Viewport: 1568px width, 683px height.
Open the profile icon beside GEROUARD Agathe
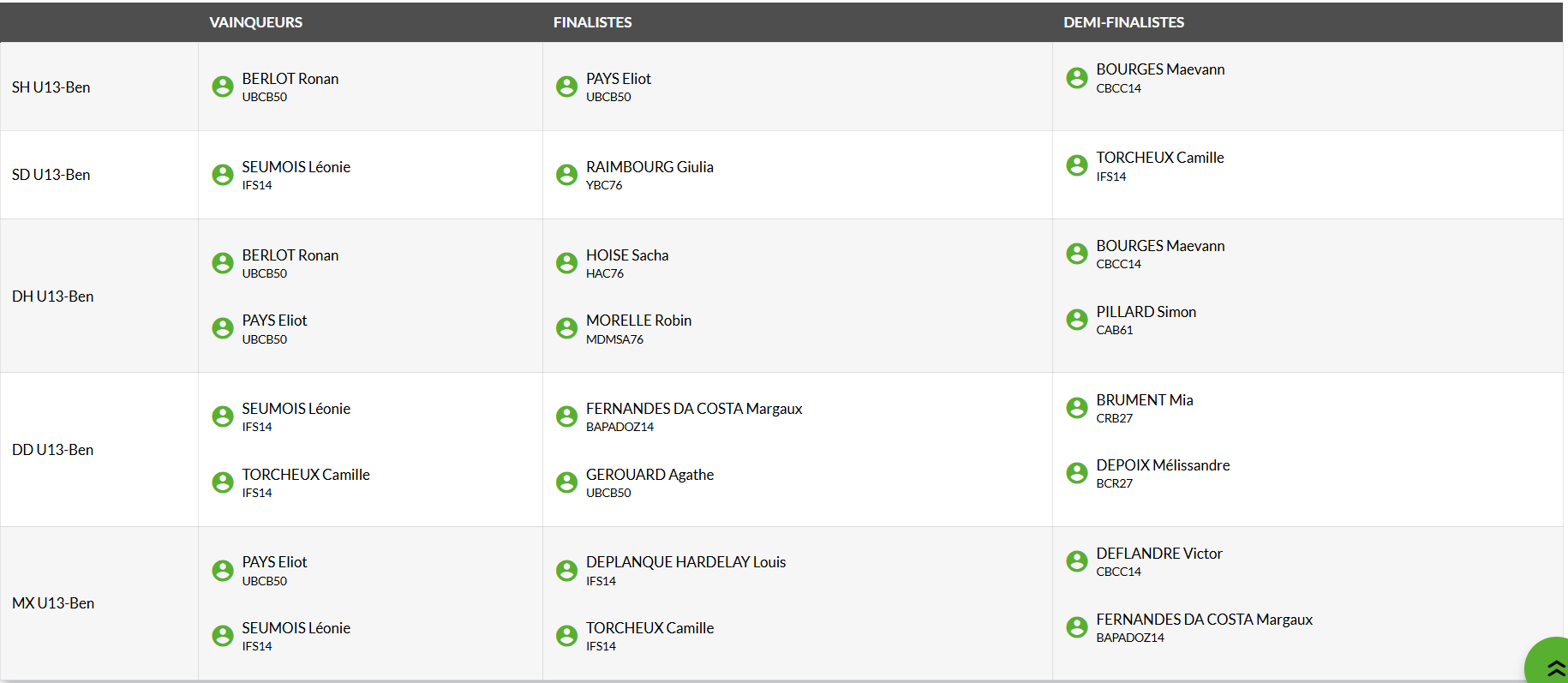tap(566, 482)
